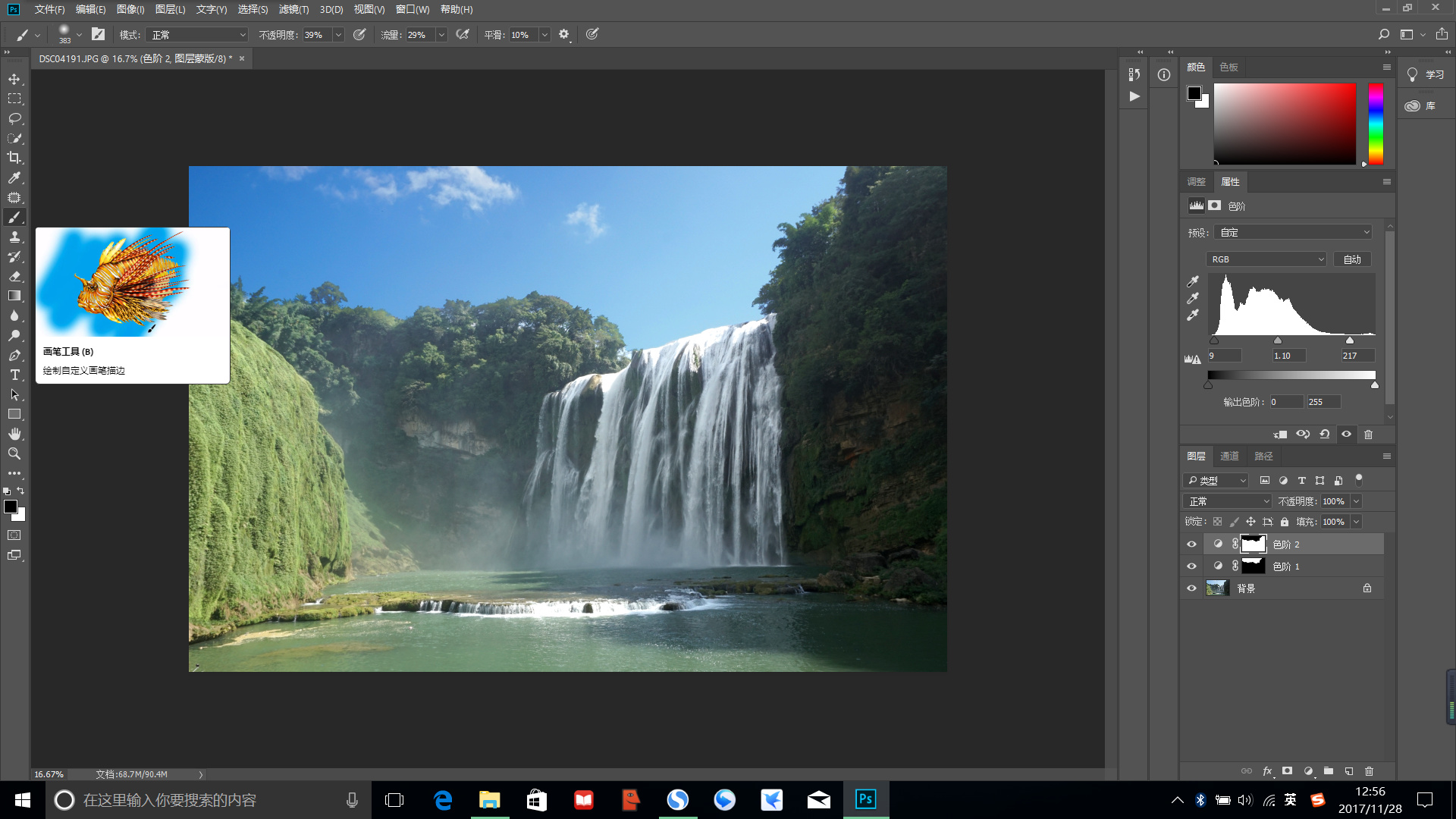Toggle visibility of the 背景 layer
Screen dimensions: 1456x819
coord(1191,588)
